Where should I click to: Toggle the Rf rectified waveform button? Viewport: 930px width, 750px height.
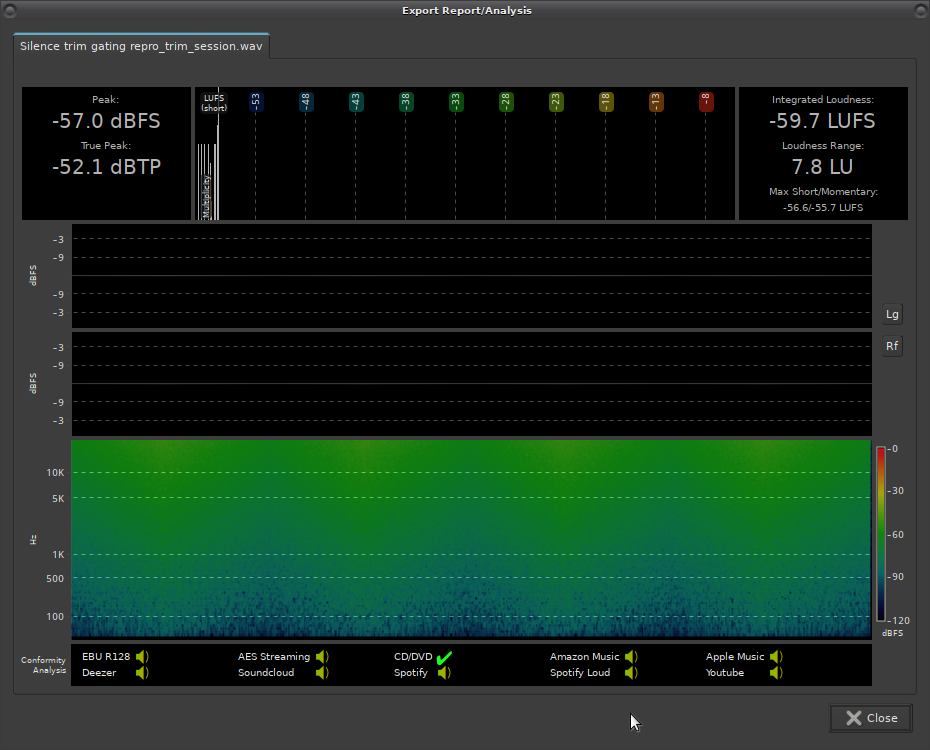[892, 346]
